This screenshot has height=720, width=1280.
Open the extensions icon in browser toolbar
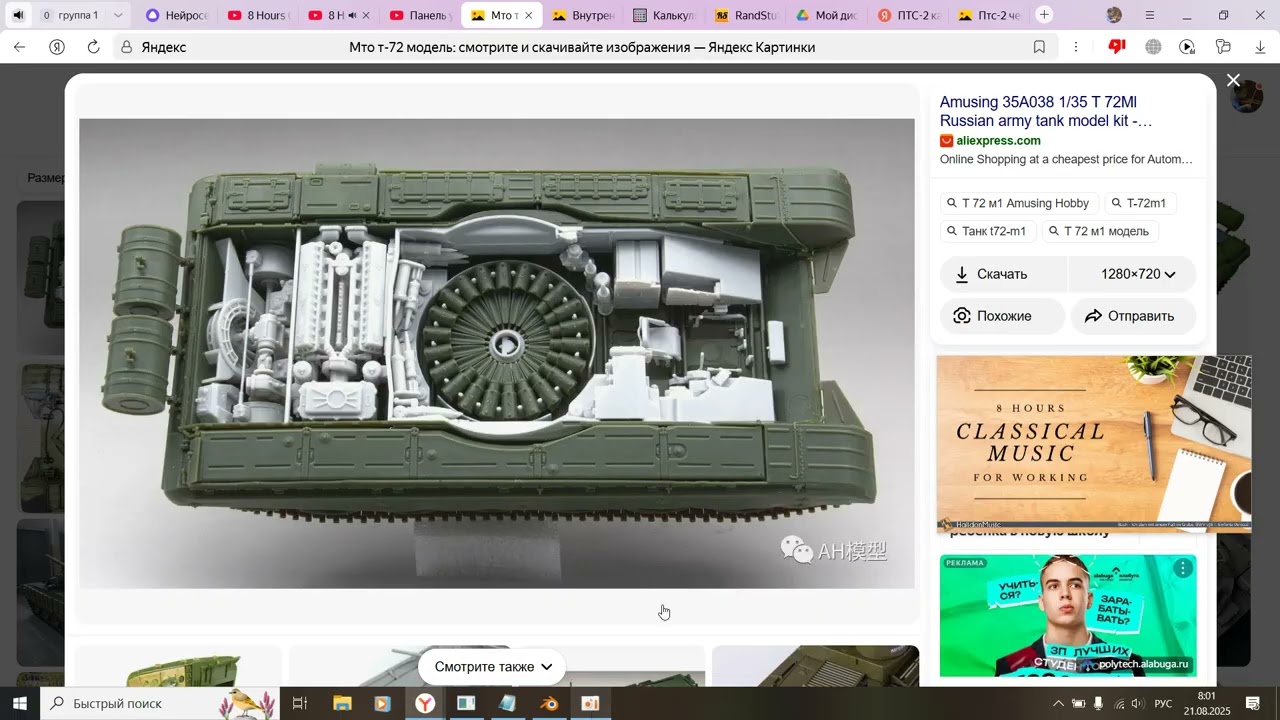1223,47
